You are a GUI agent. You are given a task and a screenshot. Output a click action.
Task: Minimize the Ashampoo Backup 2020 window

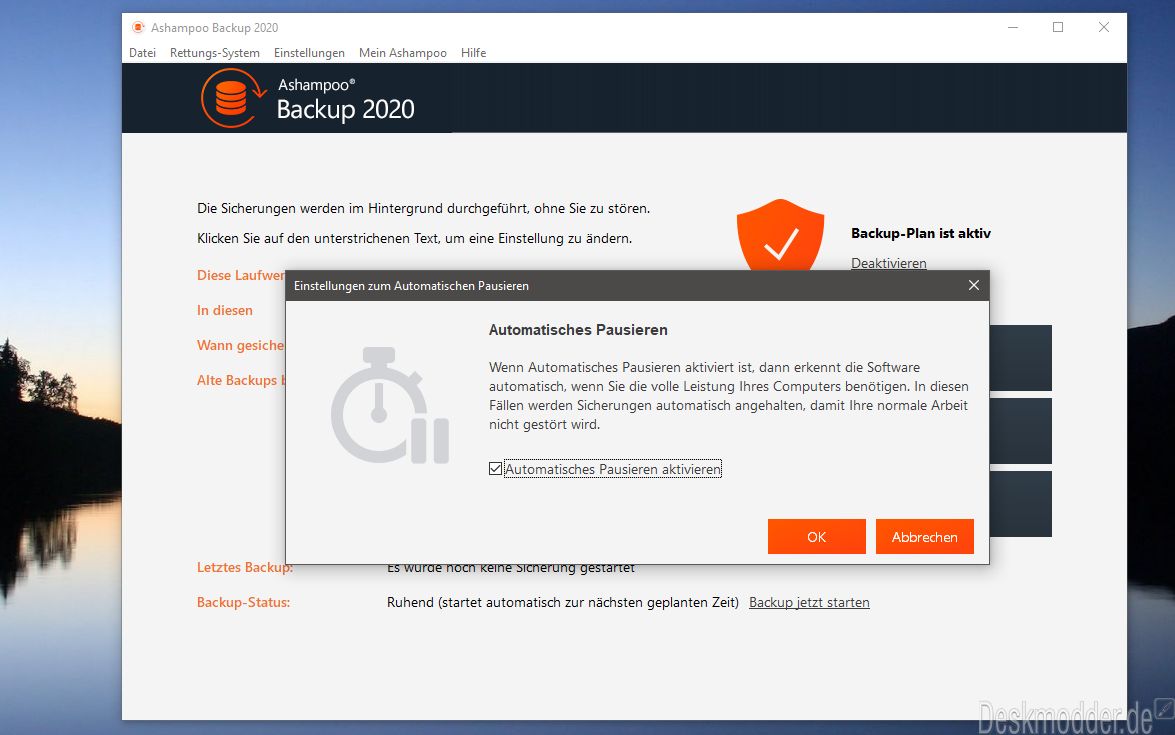1012,28
